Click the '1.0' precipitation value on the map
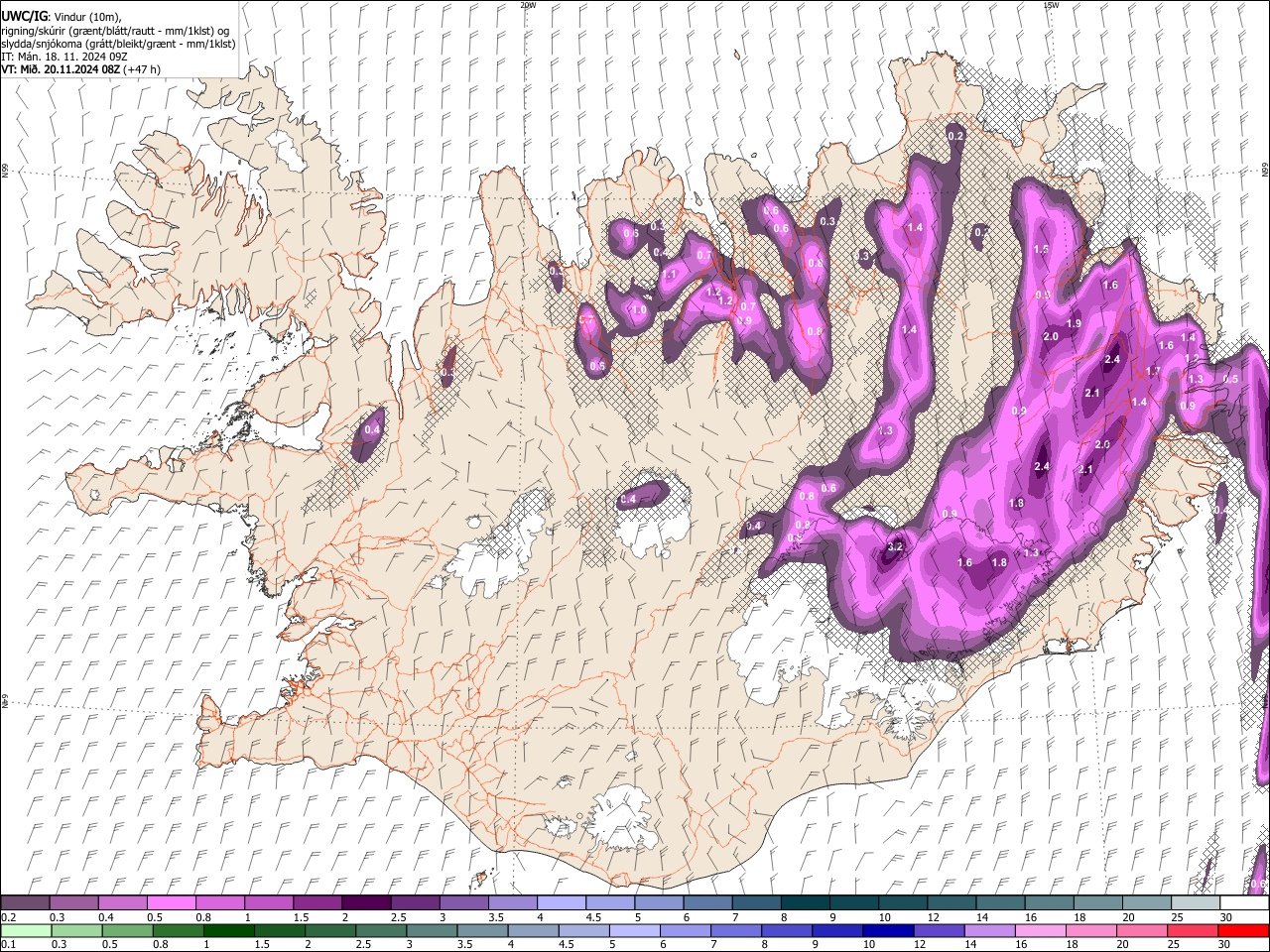The width and height of the screenshot is (1270, 952). coord(640,310)
